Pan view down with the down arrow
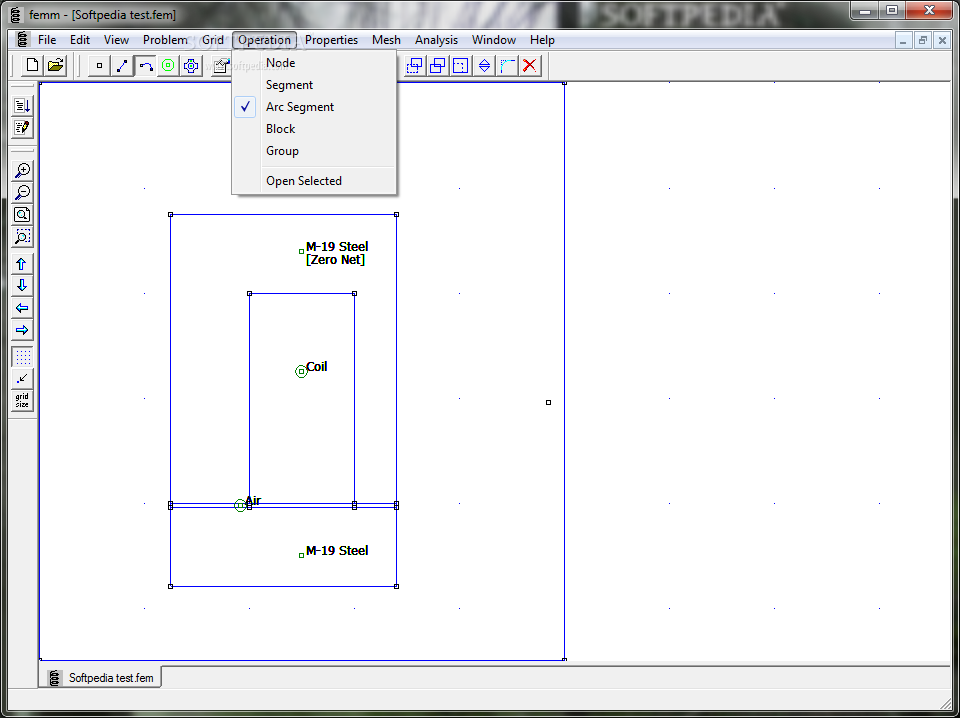Image resolution: width=960 pixels, height=718 pixels. pos(22,286)
